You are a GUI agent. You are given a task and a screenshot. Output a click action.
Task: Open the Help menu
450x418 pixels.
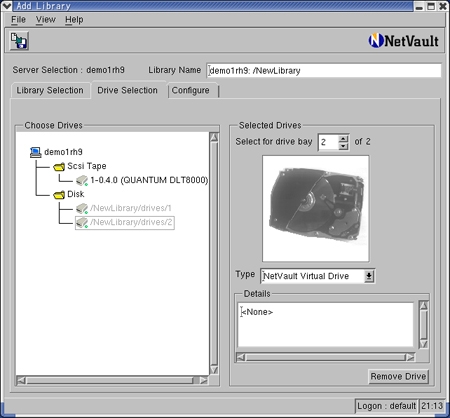point(74,20)
